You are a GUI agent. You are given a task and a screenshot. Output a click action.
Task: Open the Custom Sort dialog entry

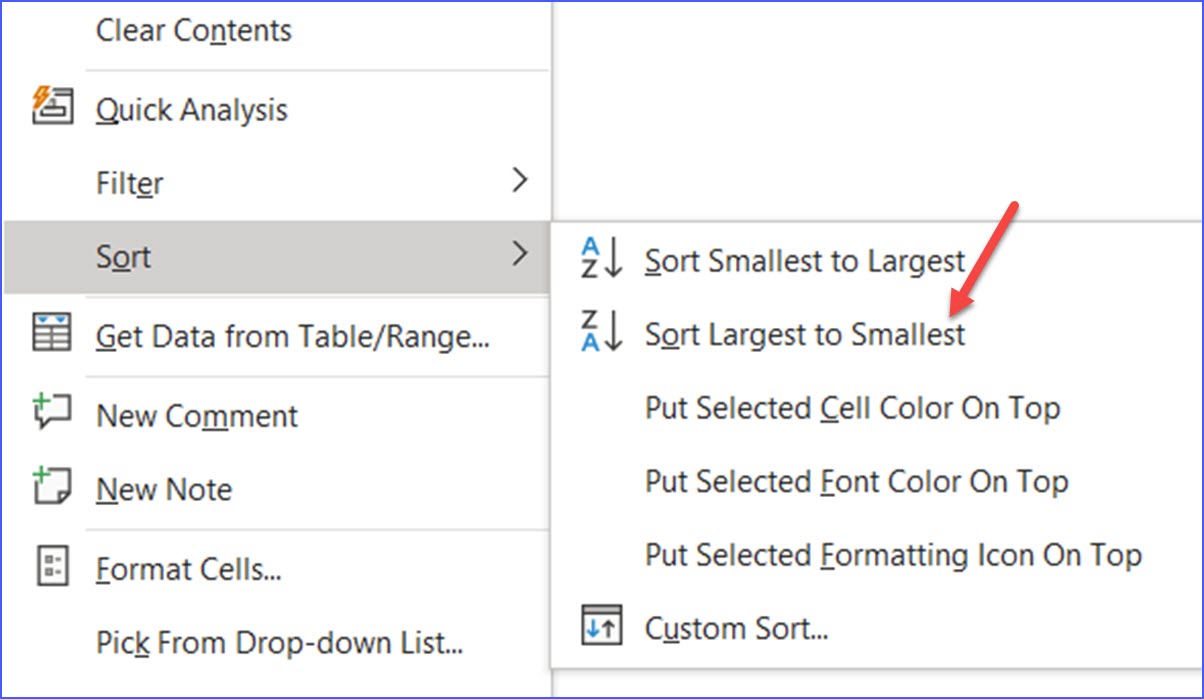736,629
